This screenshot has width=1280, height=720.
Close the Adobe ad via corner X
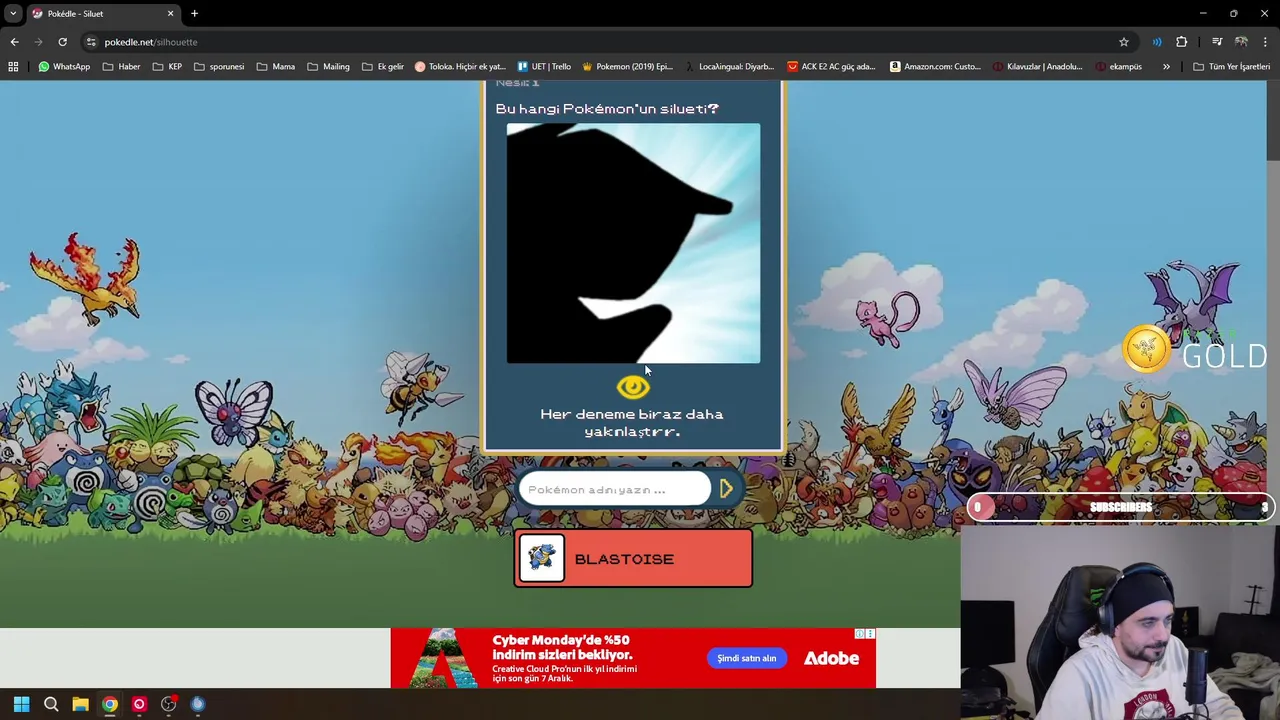click(x=870, y=634)
